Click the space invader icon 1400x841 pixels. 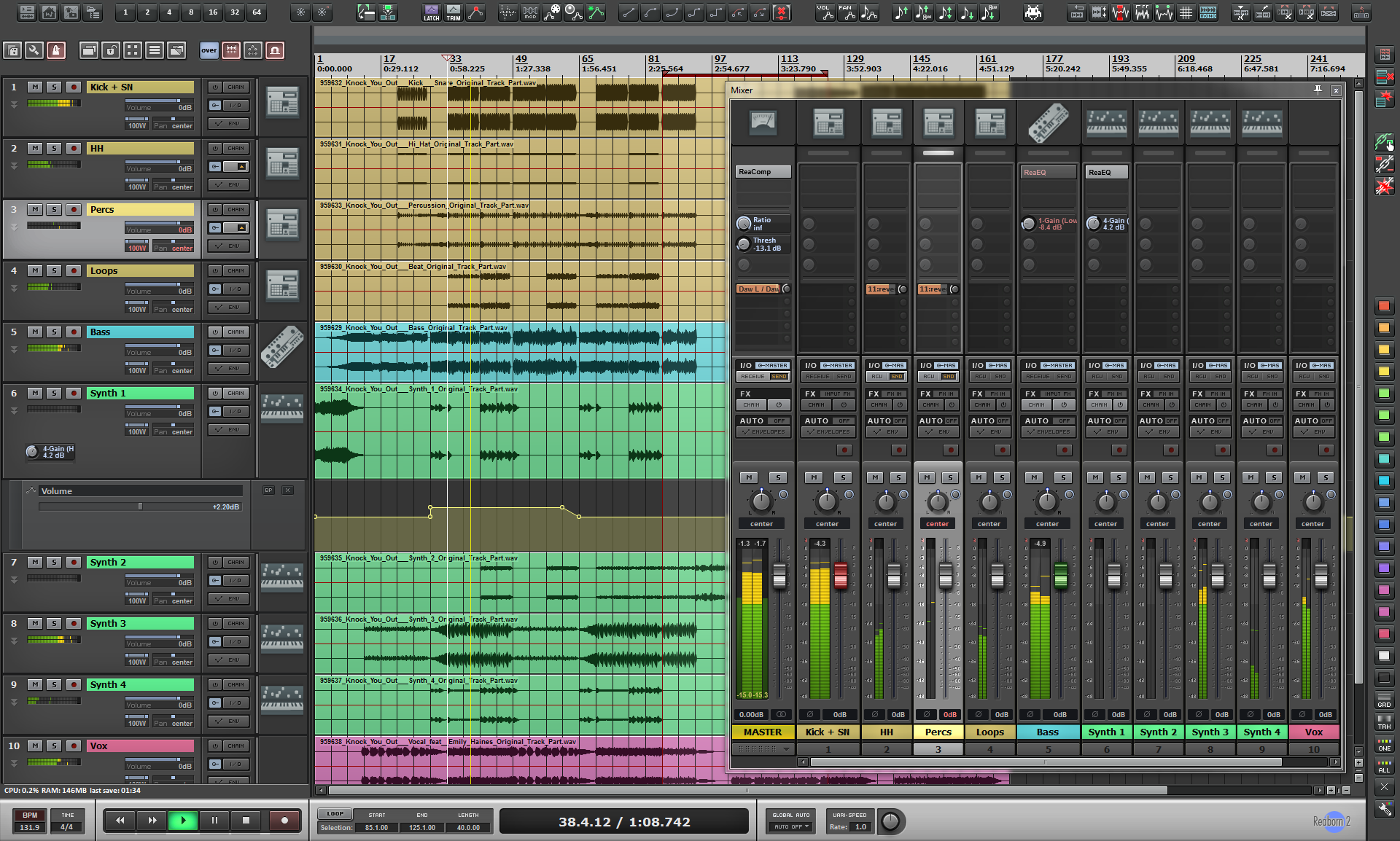1033,12
